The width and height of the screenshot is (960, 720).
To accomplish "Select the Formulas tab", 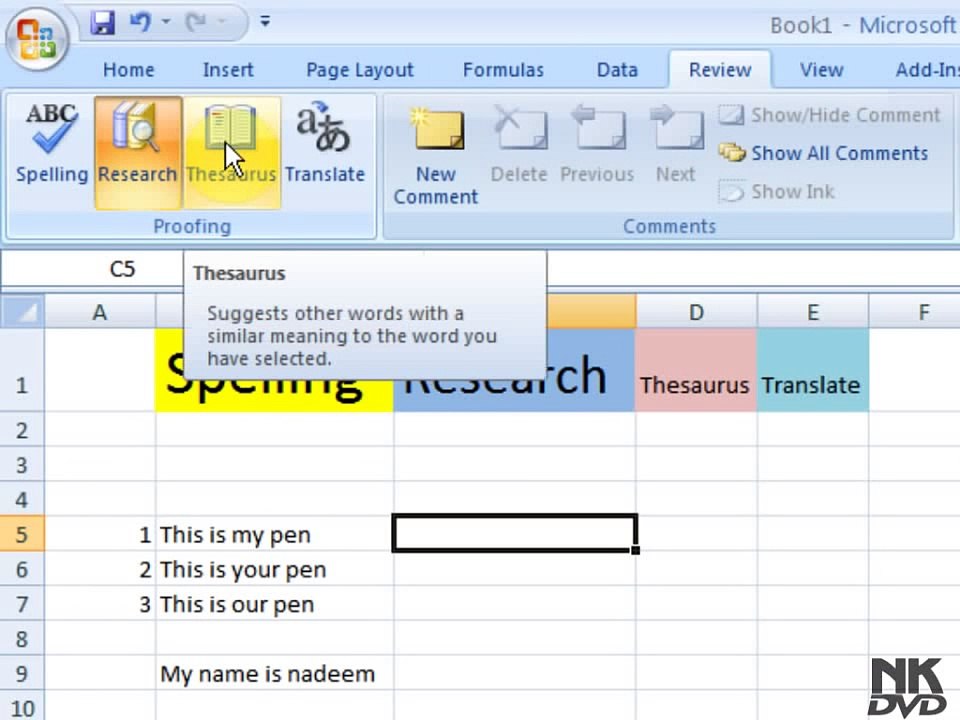I will click(x=503, y=70).
